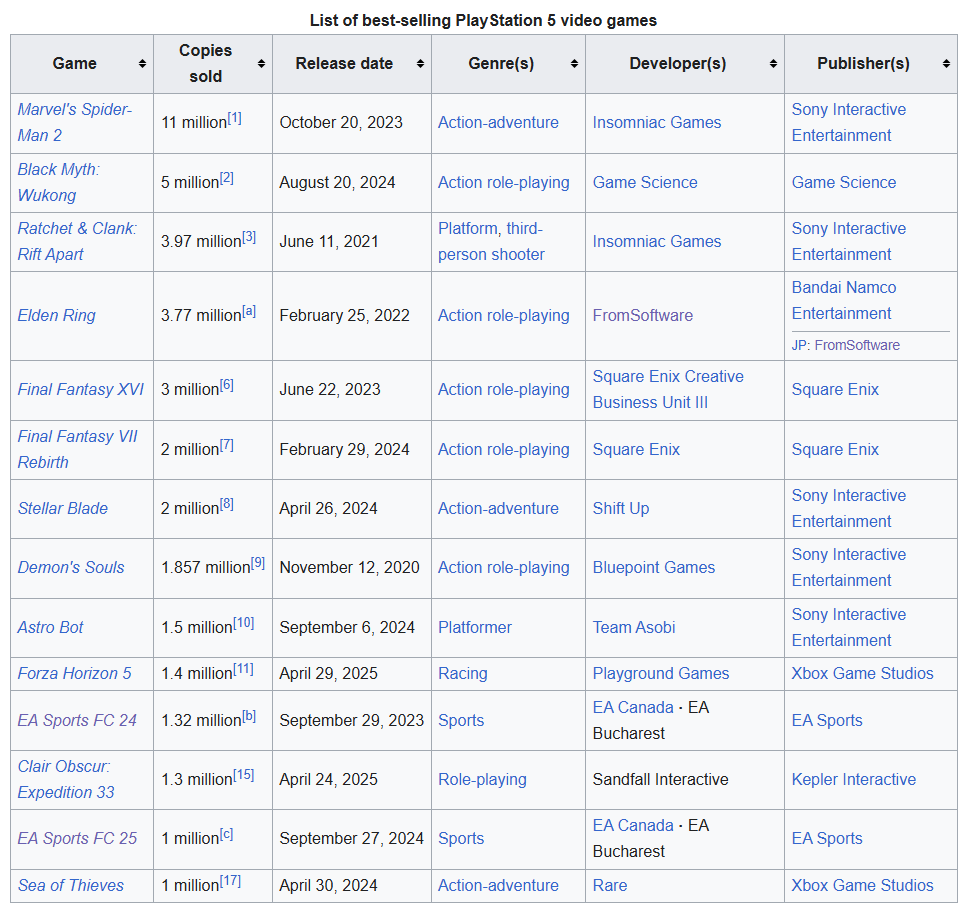Open the Kepler Interactive publisher link
Image resolution: width=965 pixels, height=910 pixels.
(854, 780)
